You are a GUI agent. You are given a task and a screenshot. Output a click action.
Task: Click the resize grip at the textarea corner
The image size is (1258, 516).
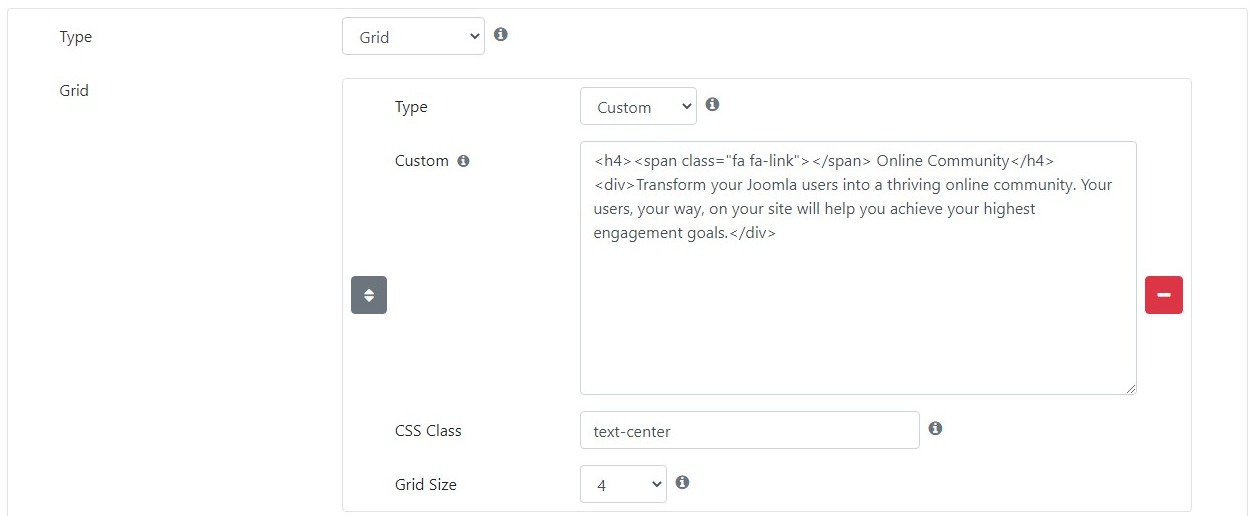click(x=1129, y=387)
